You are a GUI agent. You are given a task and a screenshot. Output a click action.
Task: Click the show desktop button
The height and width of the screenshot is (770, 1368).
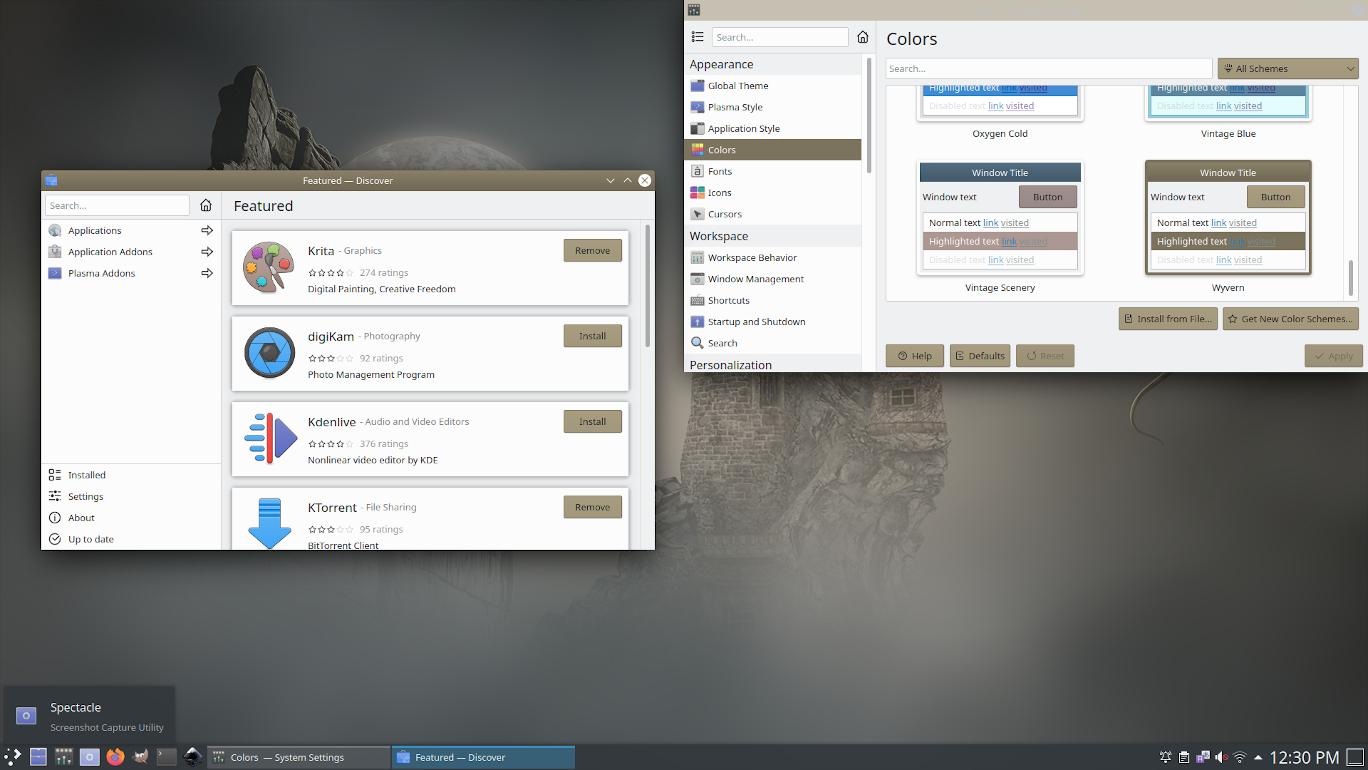[x=1355, y=757]
